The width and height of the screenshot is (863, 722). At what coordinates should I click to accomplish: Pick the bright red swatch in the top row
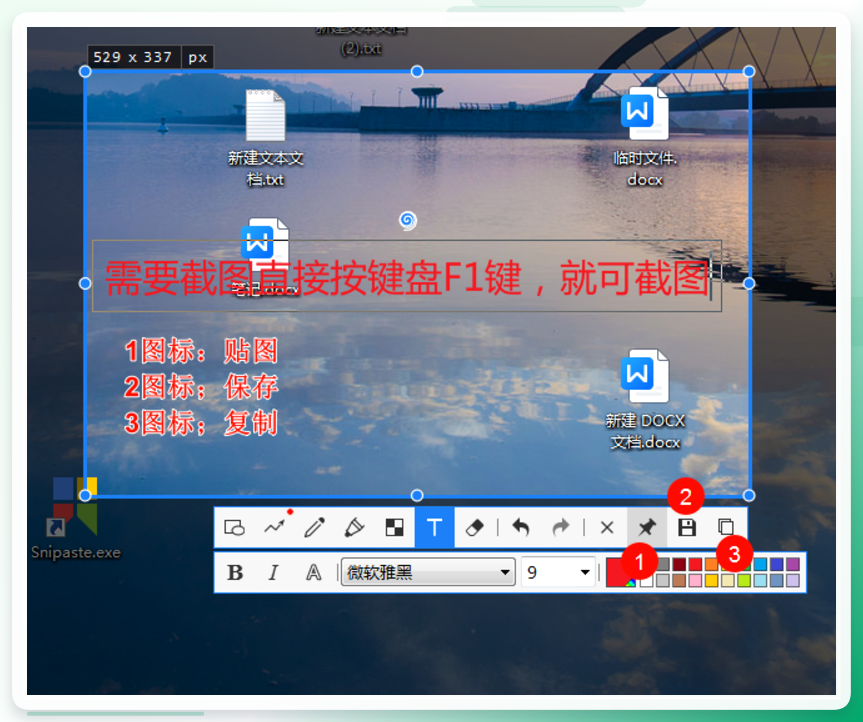tap(695, 564)
